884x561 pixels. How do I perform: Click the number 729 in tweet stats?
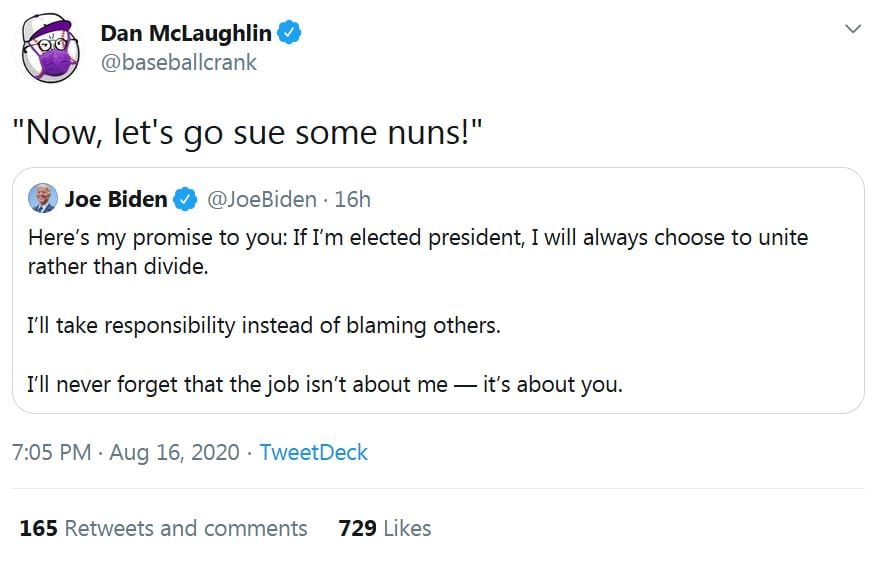pos(357,528)
